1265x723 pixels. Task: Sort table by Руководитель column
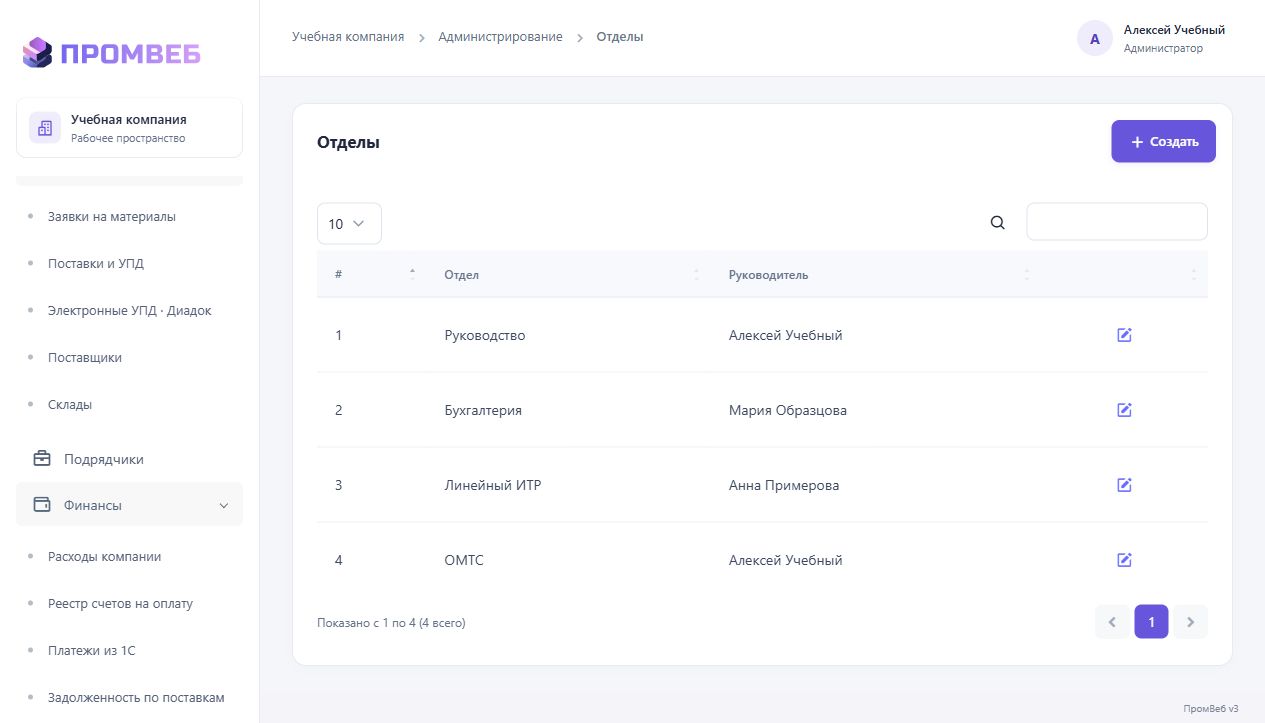(877, 275)
